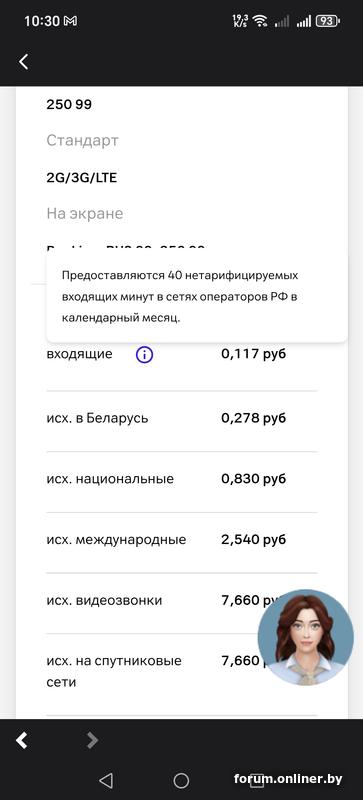Tap Android home circle navigation button
Image resolution: width=363 pixels, height=800 pixels.
pyautogui.click(x=181, y=780)
